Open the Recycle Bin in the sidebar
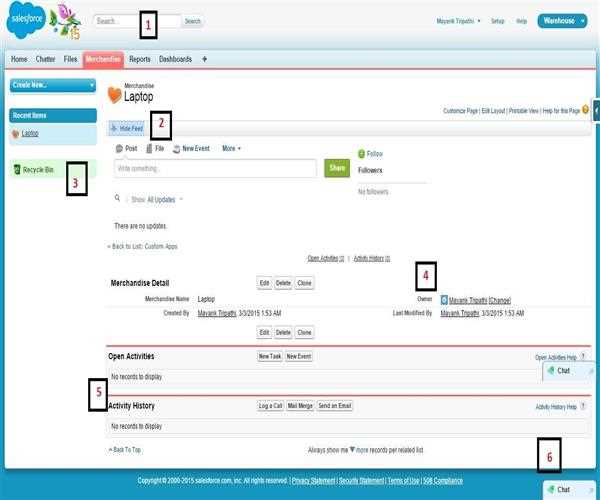The width and height of the screenshot is (600, 500). (40, 170)
